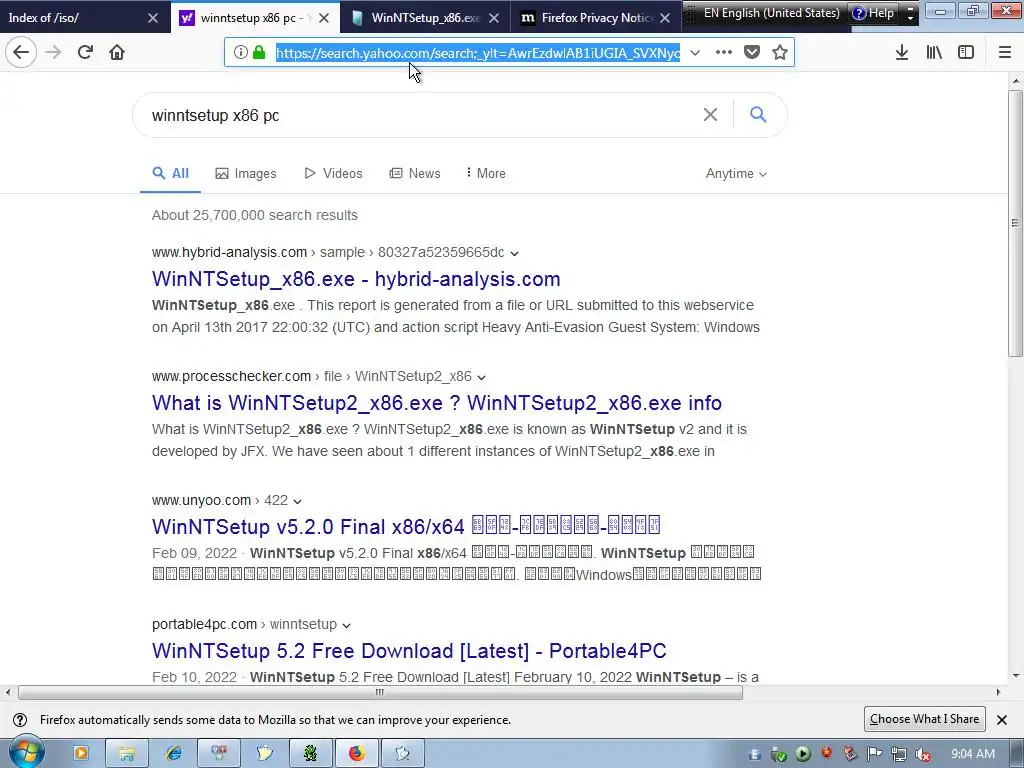Viewport: 1024px width, 768px height.
Task: Open Windows Explorer from taskbar
Action: click(x=127, y=753)
